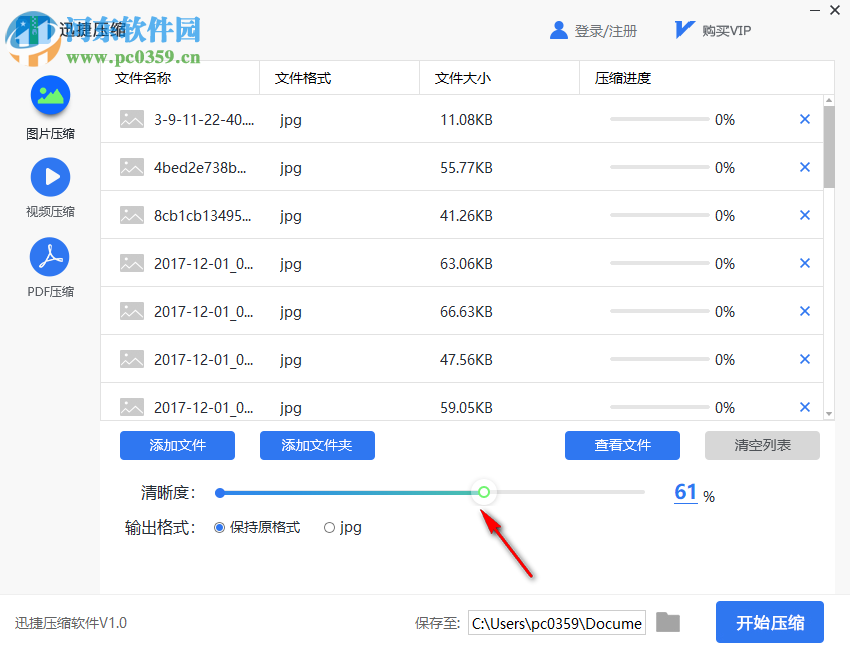The height and width of the screenshot is (650, 850).
Task: Remove file 3-9-11-22-40 using its X icon
Action: pos(805,119)
